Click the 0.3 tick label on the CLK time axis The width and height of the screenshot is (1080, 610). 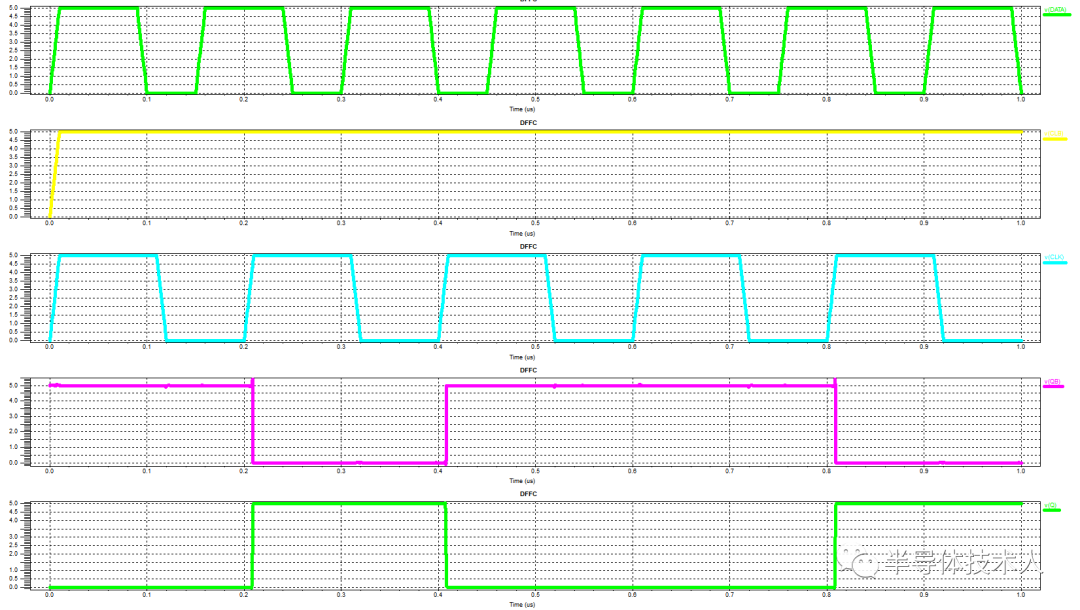[341, 347]
